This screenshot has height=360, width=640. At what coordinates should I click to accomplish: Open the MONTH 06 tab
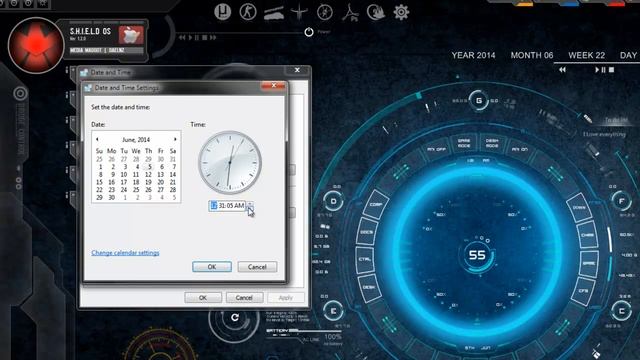[532, 55]
